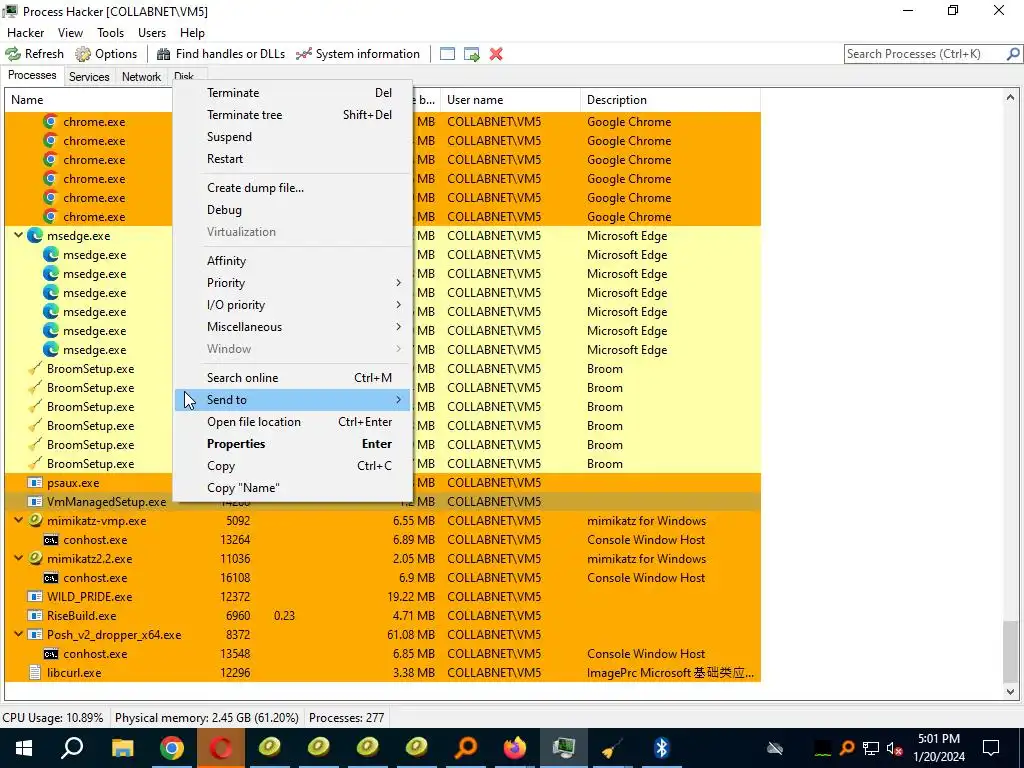Image resolution: width=1024 pixels, height=768 pixels.
Task: Focus the Search Processes field
Action: (x=925, y=54)
